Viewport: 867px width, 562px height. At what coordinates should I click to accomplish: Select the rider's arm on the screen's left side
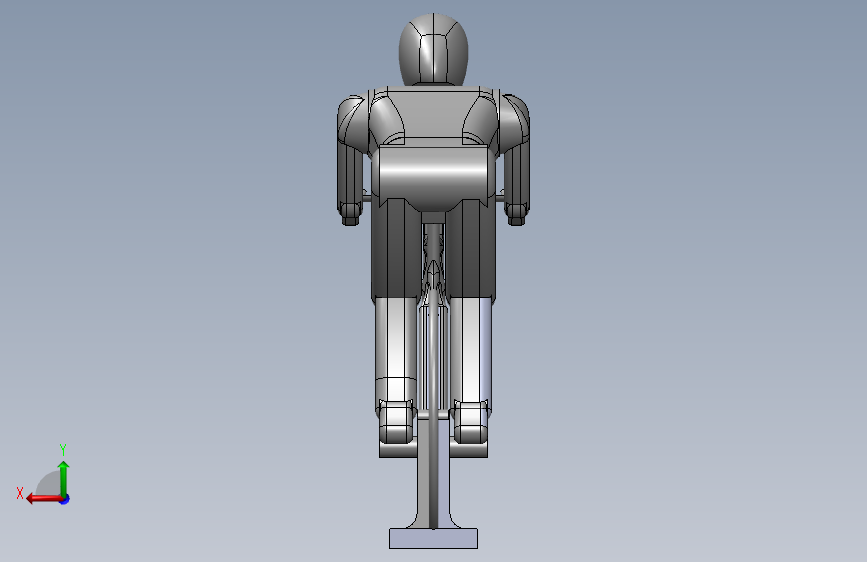click(x=352, y=160)
